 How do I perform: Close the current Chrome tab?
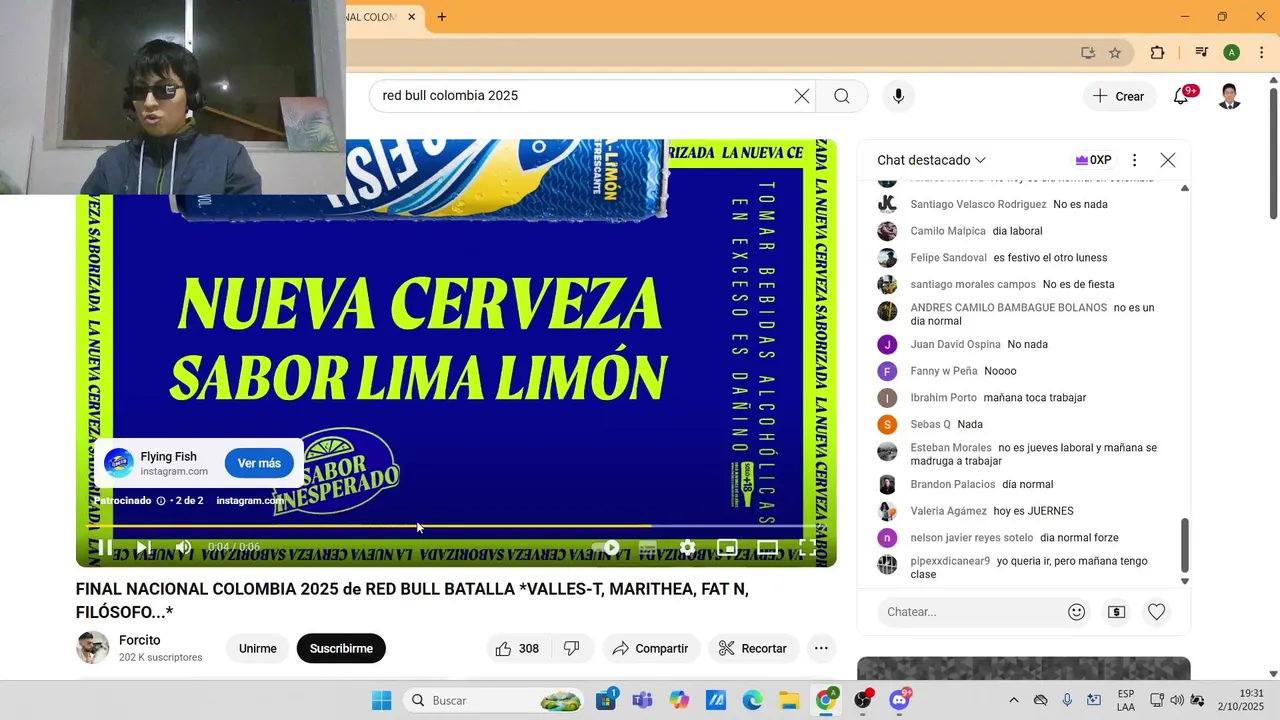(x=411, y=17)
